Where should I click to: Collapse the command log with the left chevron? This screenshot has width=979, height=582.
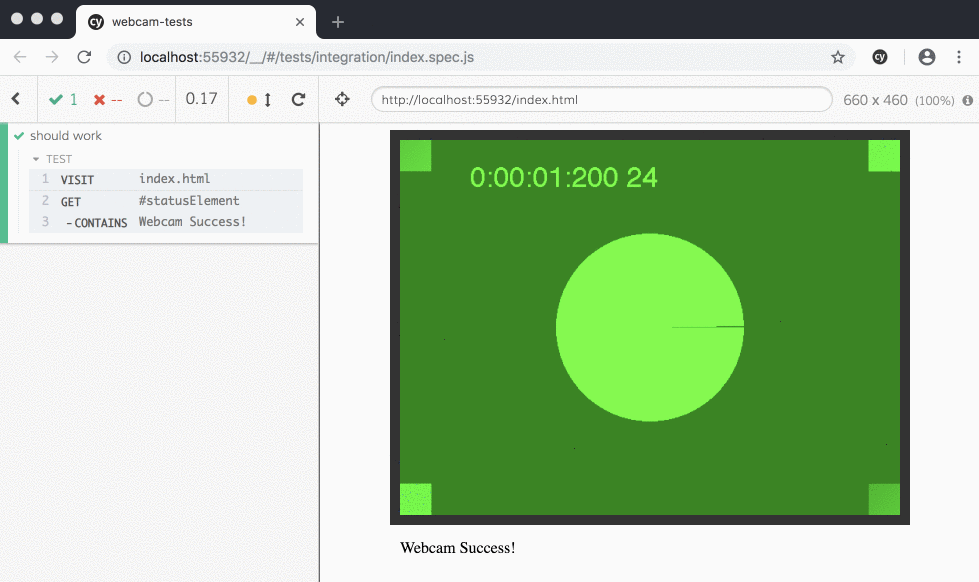coord(15,99)
